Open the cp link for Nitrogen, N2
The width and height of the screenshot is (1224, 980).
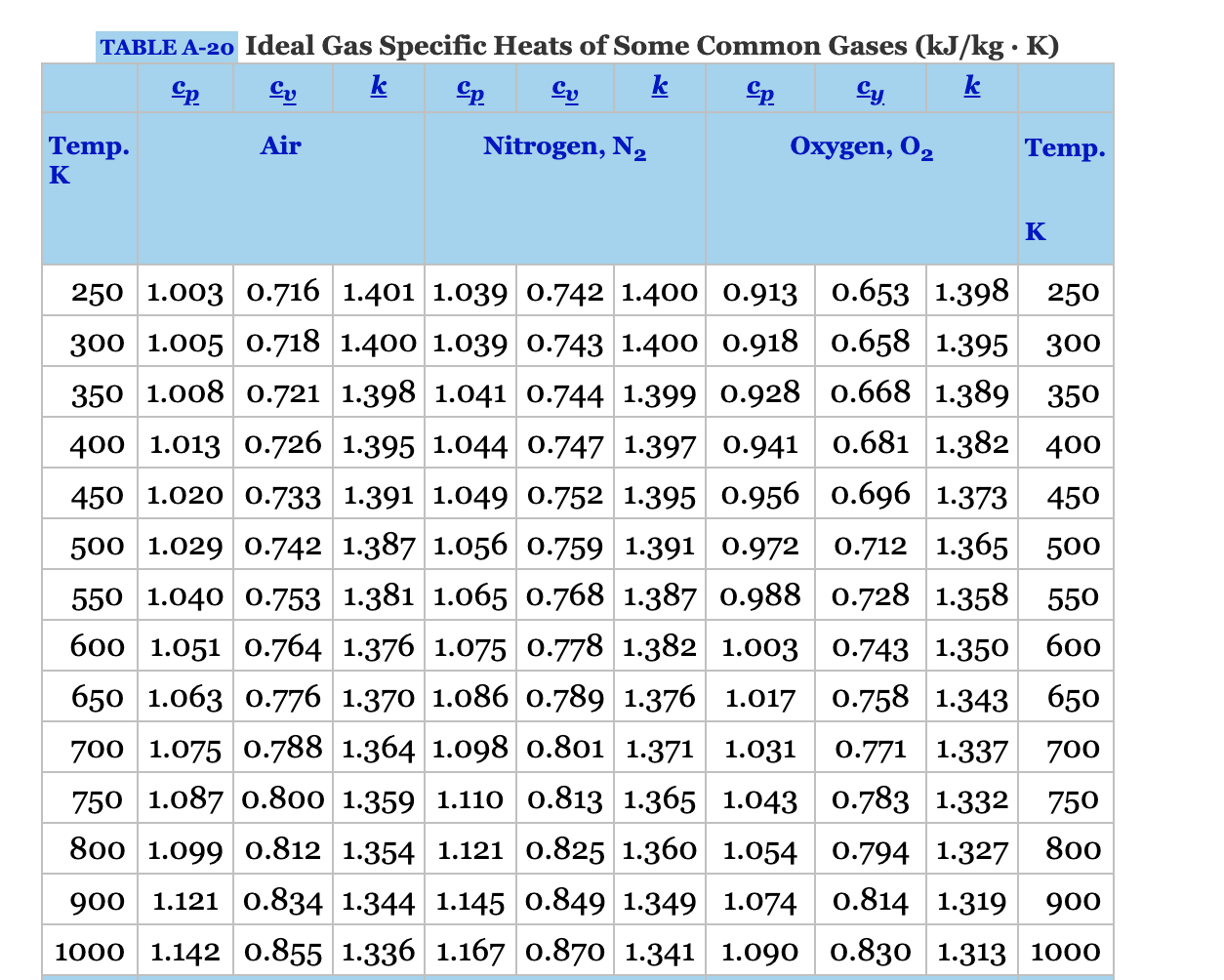pos(470,88)
